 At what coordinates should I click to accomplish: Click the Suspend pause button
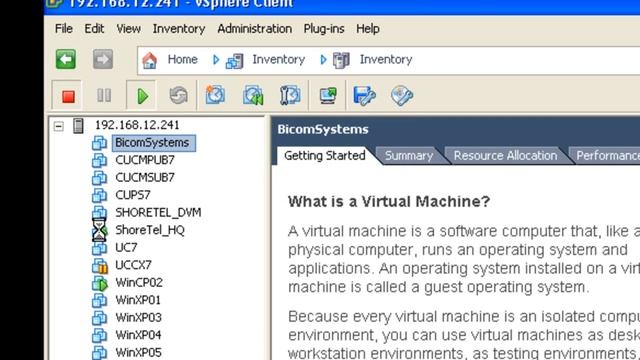tap(104, 96)
